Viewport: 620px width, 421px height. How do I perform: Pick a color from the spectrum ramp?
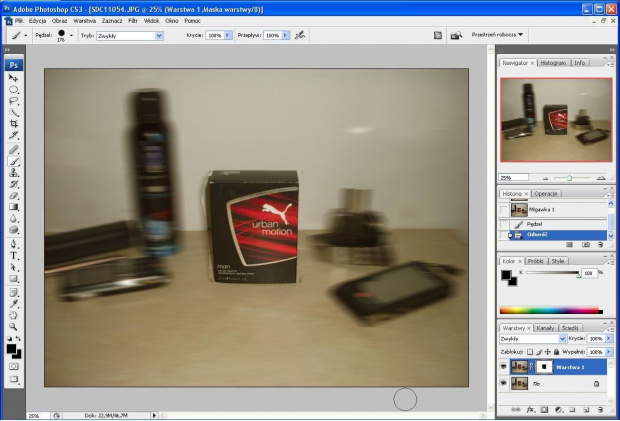(x=551, y=311)
